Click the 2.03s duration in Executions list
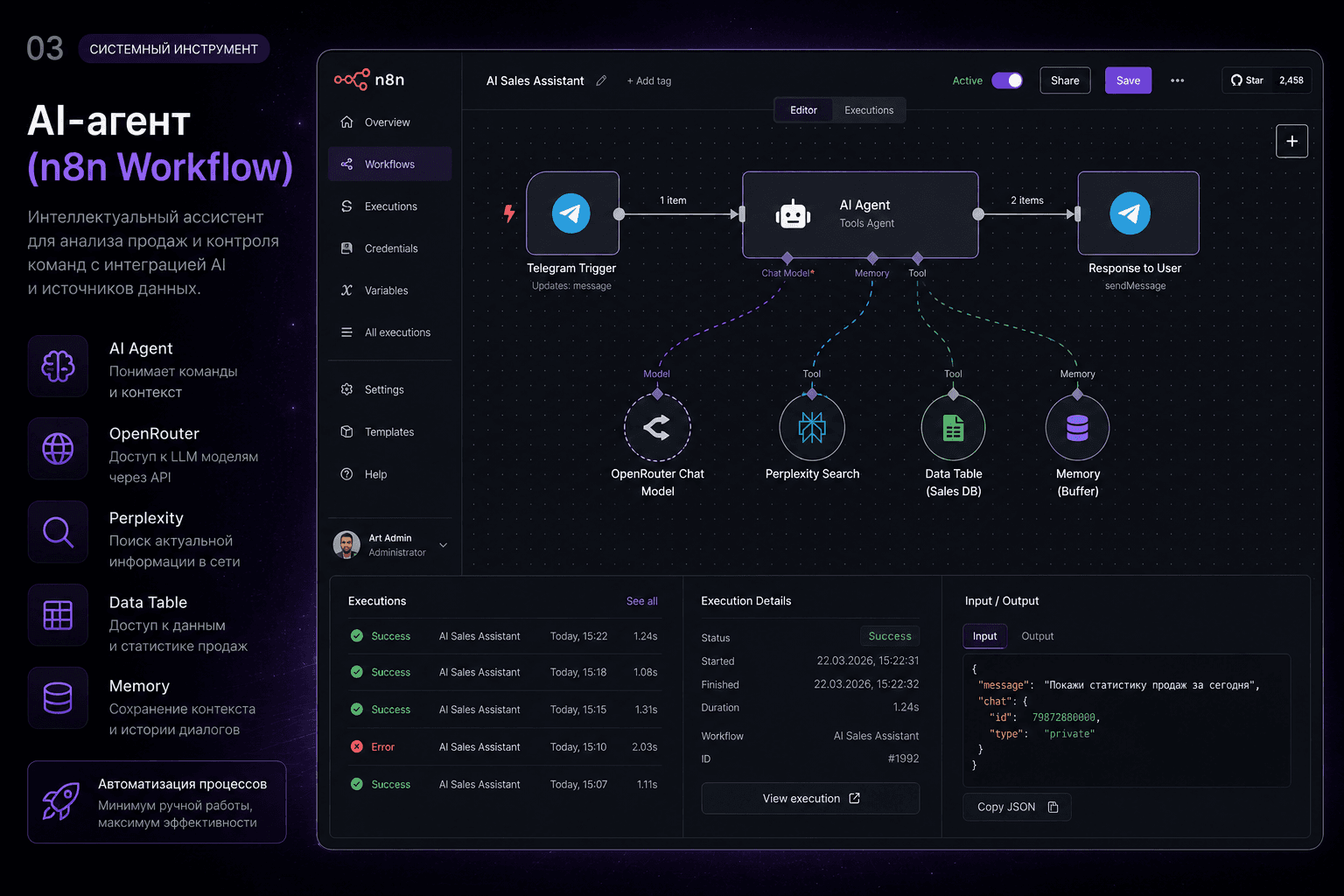1344x896 pixels. coord(645,747)
